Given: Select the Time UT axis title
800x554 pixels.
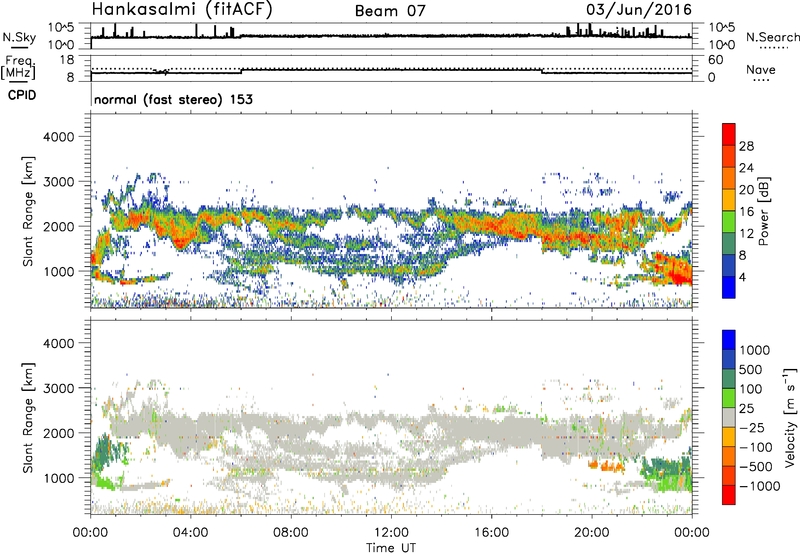Looking at the screenshot, I should (x=391, y=548).
